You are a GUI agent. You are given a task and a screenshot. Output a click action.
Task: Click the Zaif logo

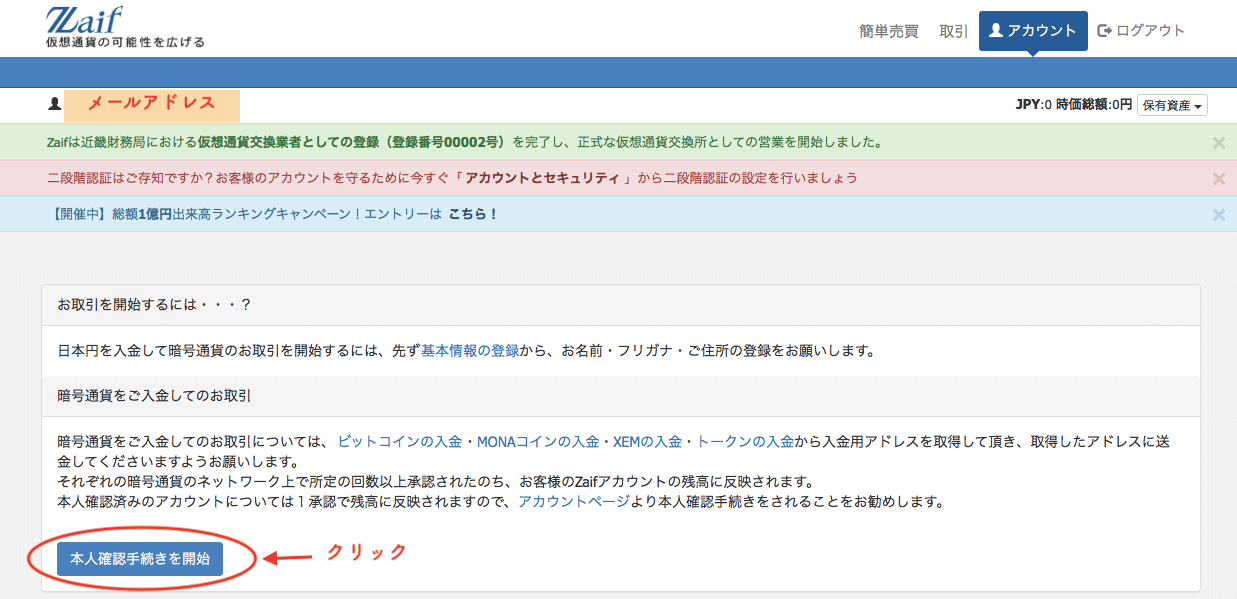pos(125,27)
